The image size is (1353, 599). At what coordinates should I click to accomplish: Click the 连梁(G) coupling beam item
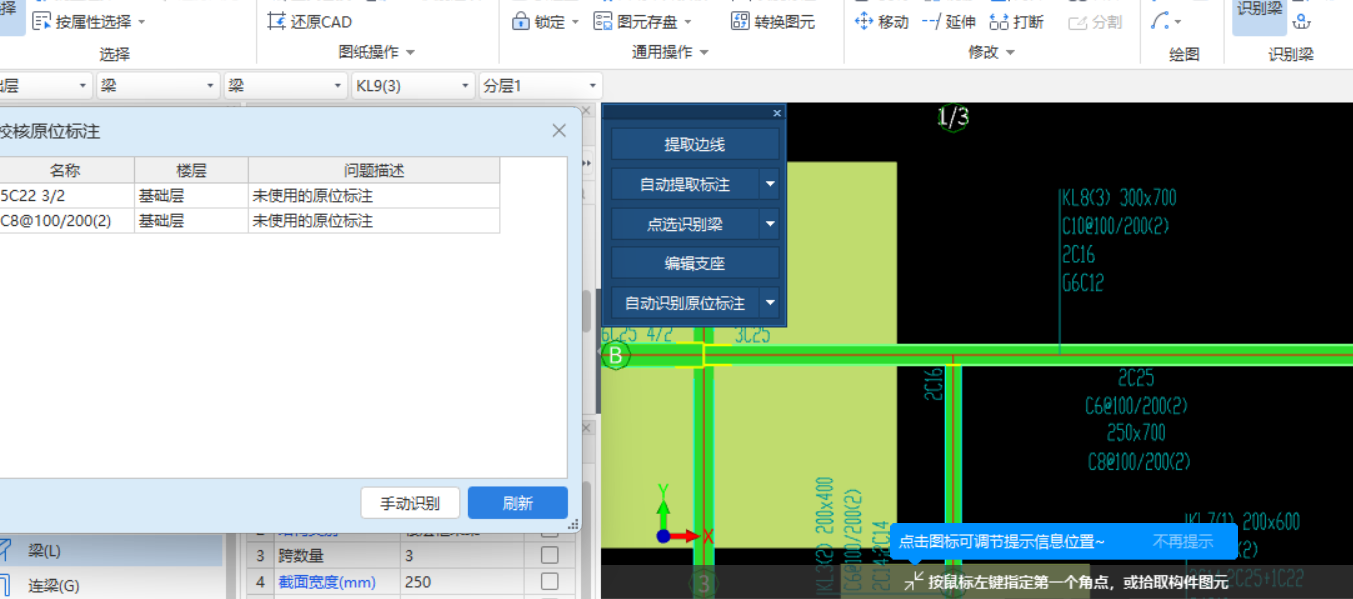tap(53, 585)
